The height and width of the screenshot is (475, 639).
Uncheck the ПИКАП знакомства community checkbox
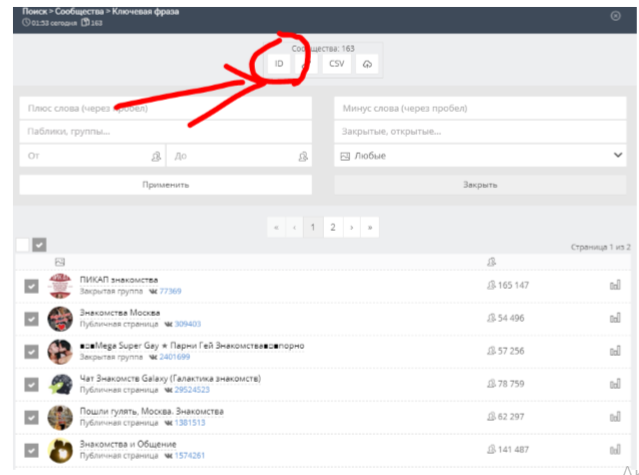tap(32, 287)
